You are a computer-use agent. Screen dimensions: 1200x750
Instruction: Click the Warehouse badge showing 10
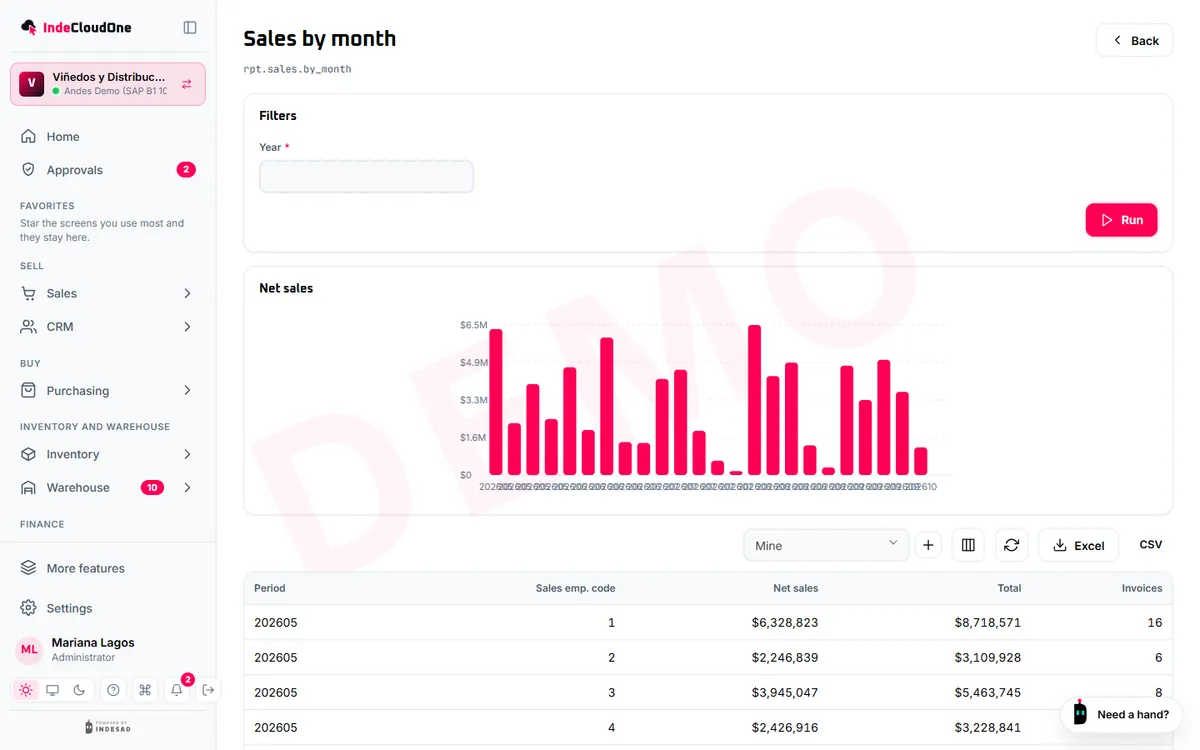click(152, 488)
